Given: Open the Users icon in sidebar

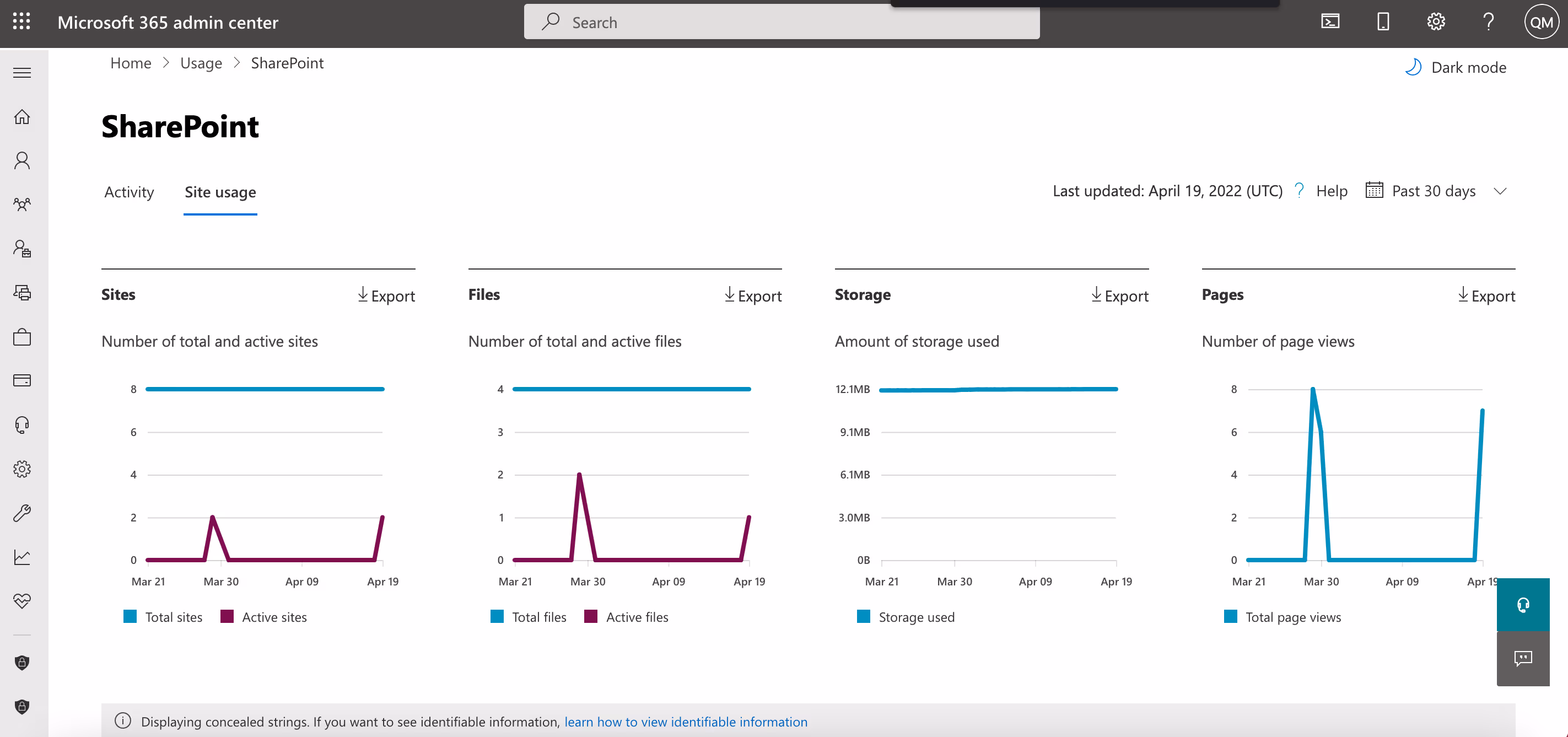Looking at the screenshot, I should tap(22, 160).
